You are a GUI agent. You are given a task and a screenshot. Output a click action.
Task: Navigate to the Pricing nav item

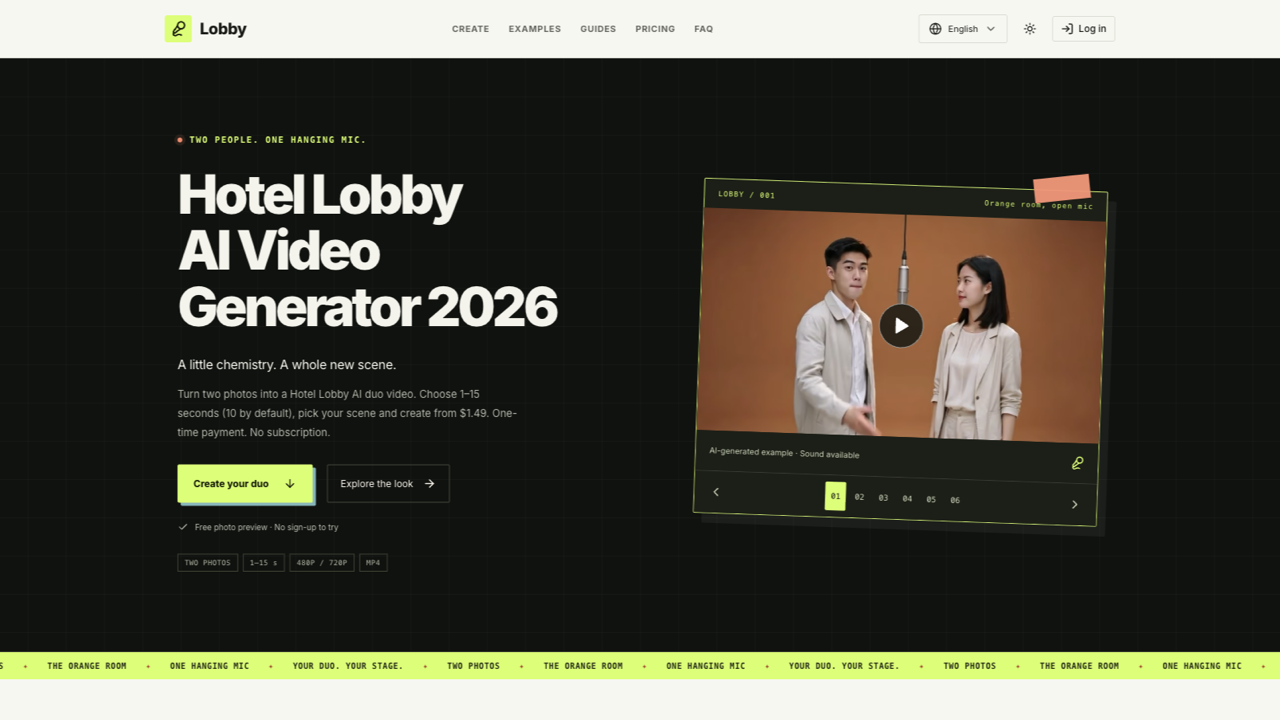[x=655, y=29]
